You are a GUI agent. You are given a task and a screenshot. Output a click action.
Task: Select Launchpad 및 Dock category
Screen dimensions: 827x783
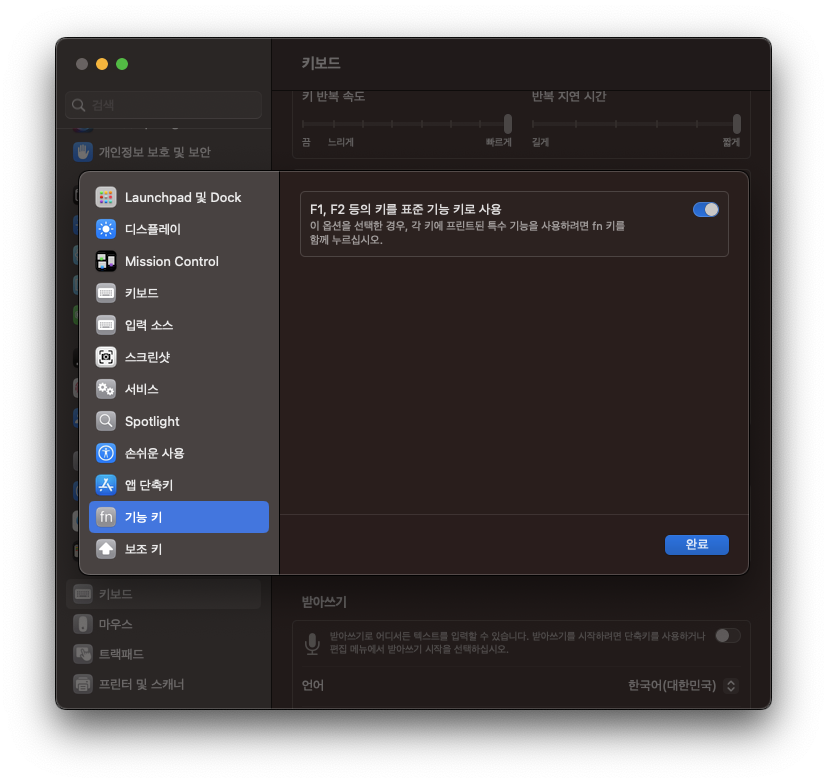(x=179, y=197)
